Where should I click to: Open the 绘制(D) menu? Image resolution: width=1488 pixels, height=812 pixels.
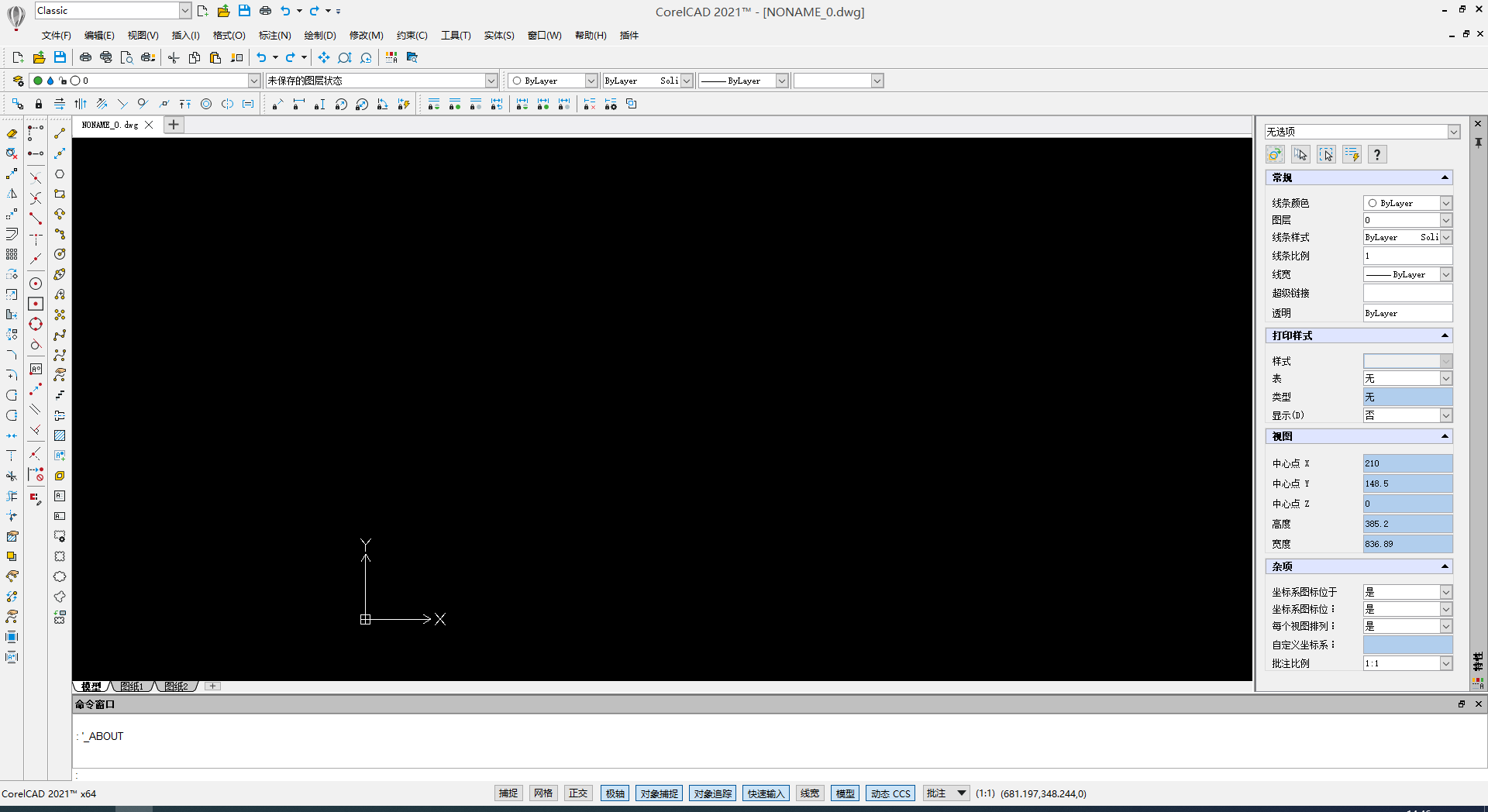pos(319,36)
